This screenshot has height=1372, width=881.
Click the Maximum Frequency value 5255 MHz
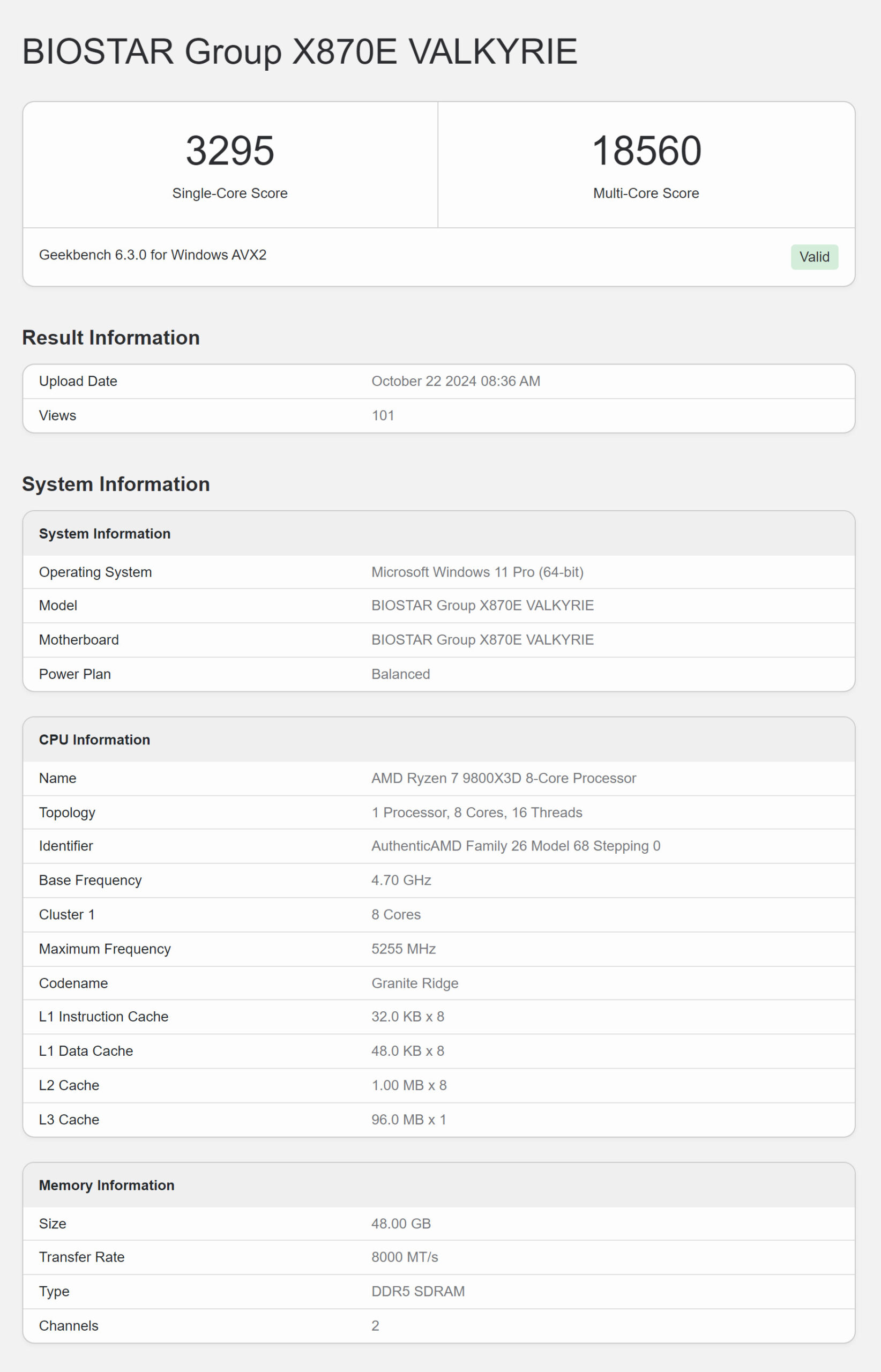tap(404, 949)
